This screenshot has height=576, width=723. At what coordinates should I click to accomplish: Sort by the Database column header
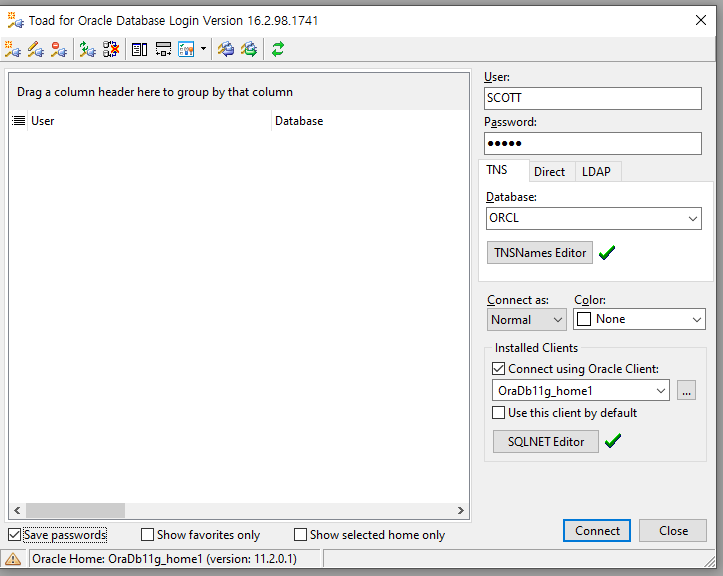point(370,121)
